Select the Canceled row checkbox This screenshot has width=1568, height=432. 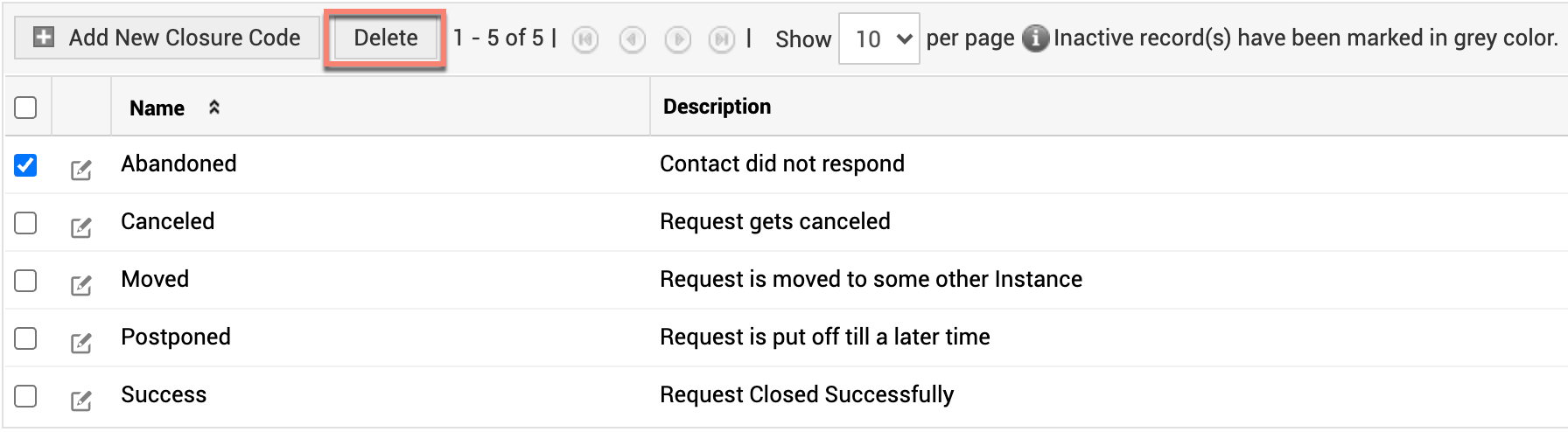[25, 222]
